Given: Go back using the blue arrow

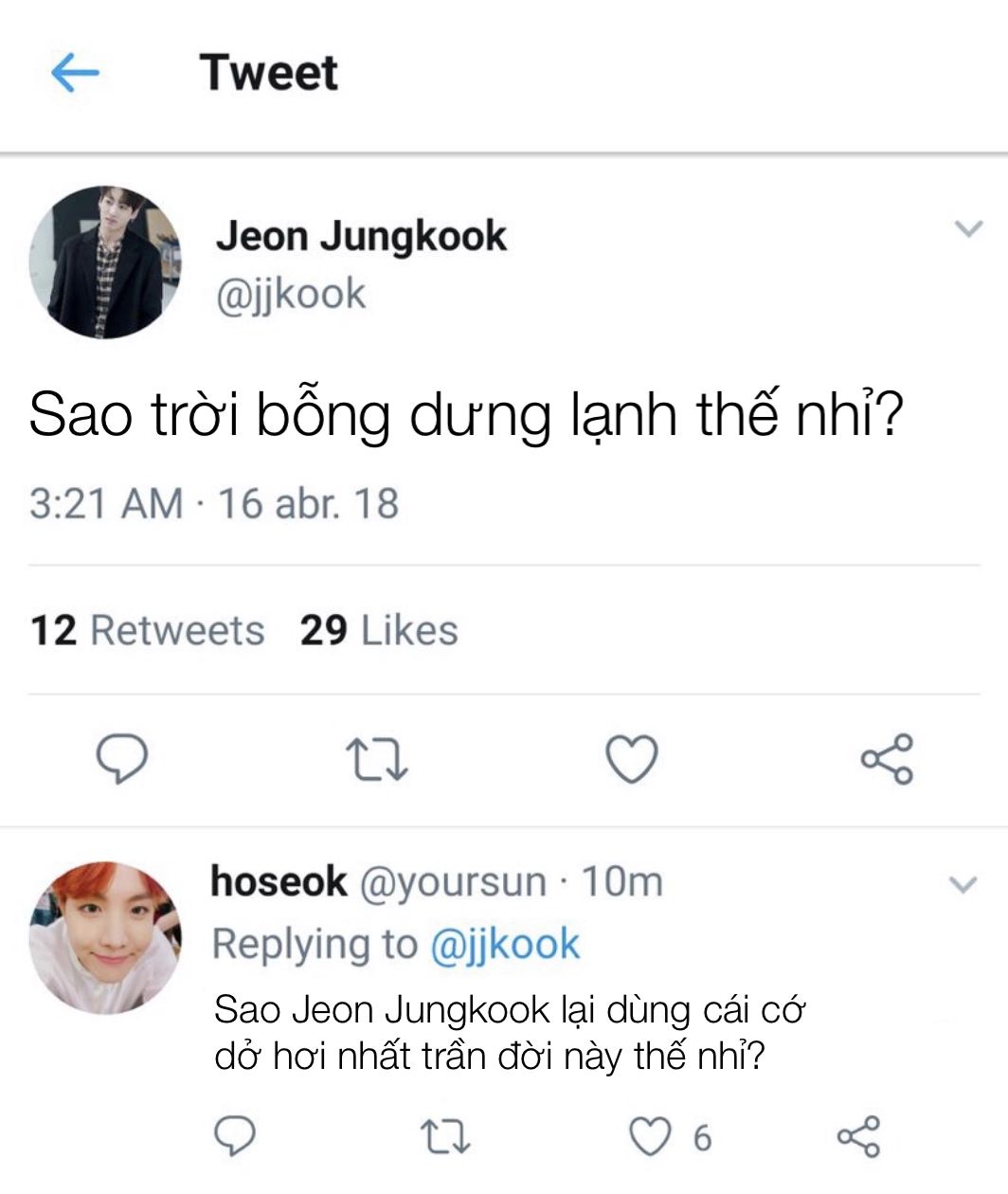Looking at the screenshot, I should tap(75, 73).
